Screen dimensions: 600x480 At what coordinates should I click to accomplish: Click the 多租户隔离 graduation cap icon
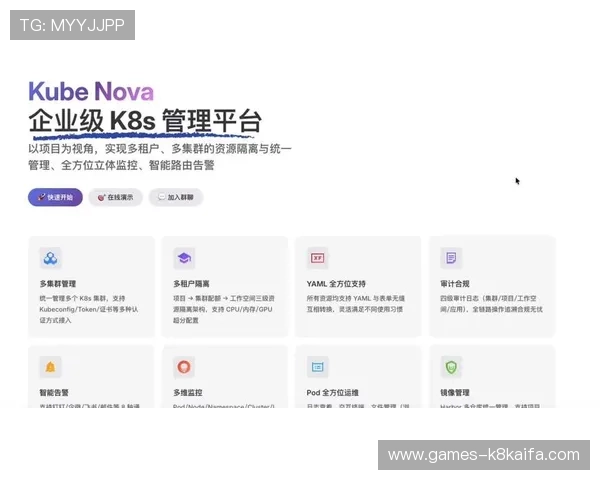coord(184,258)
